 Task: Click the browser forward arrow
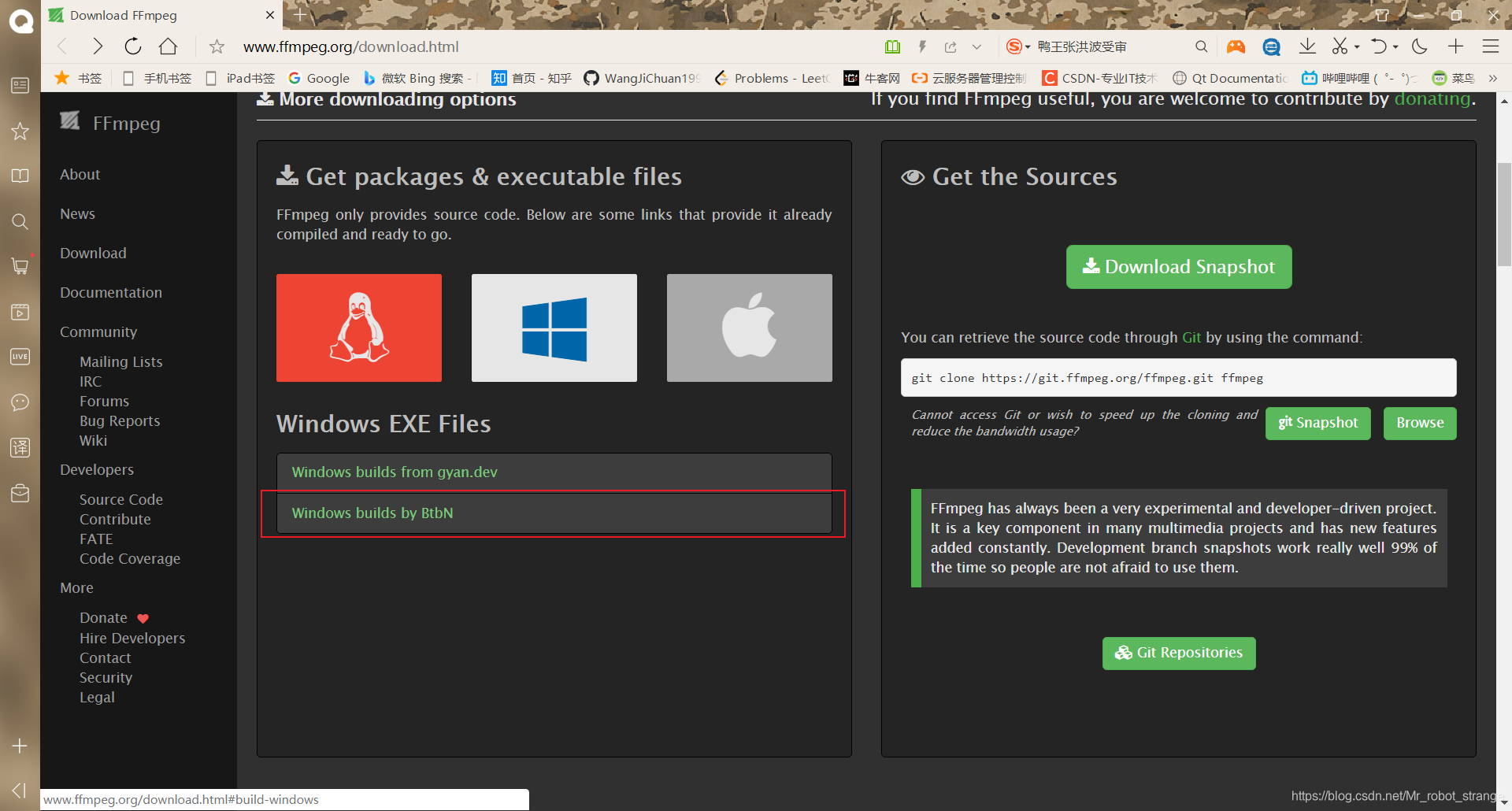(98, 46)
